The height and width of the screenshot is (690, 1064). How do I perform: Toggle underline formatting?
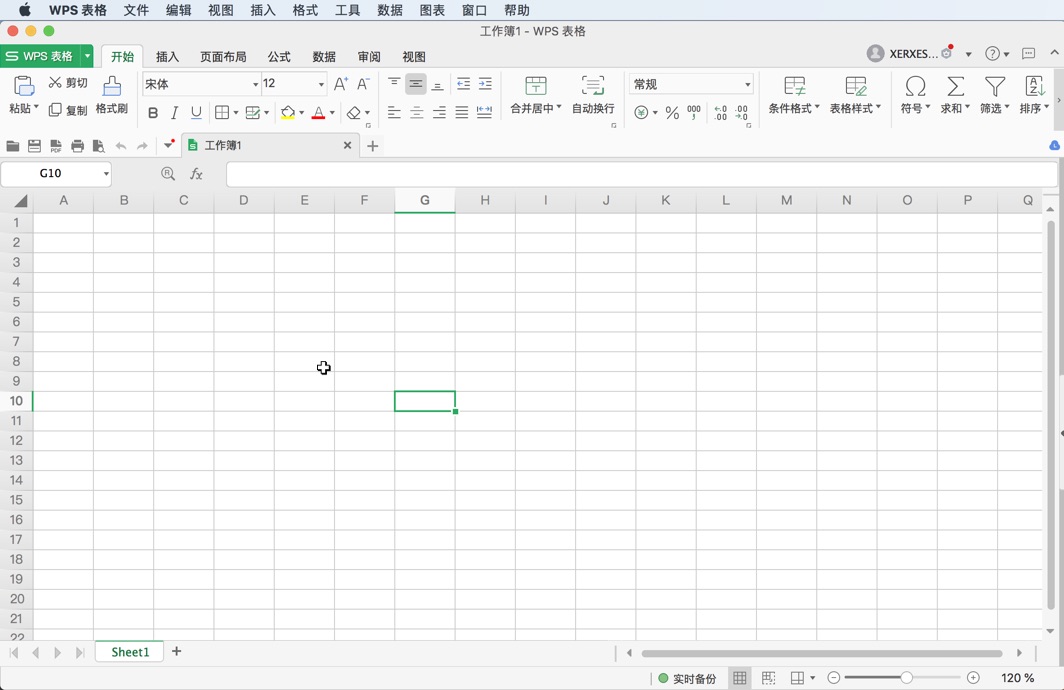[198, 113]
